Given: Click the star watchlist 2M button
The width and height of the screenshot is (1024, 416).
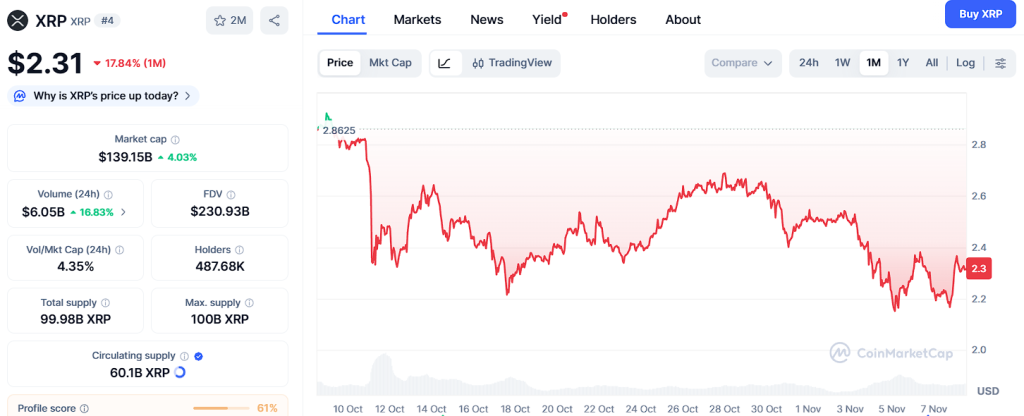Looking at the screenshot, I should (229, 20).
